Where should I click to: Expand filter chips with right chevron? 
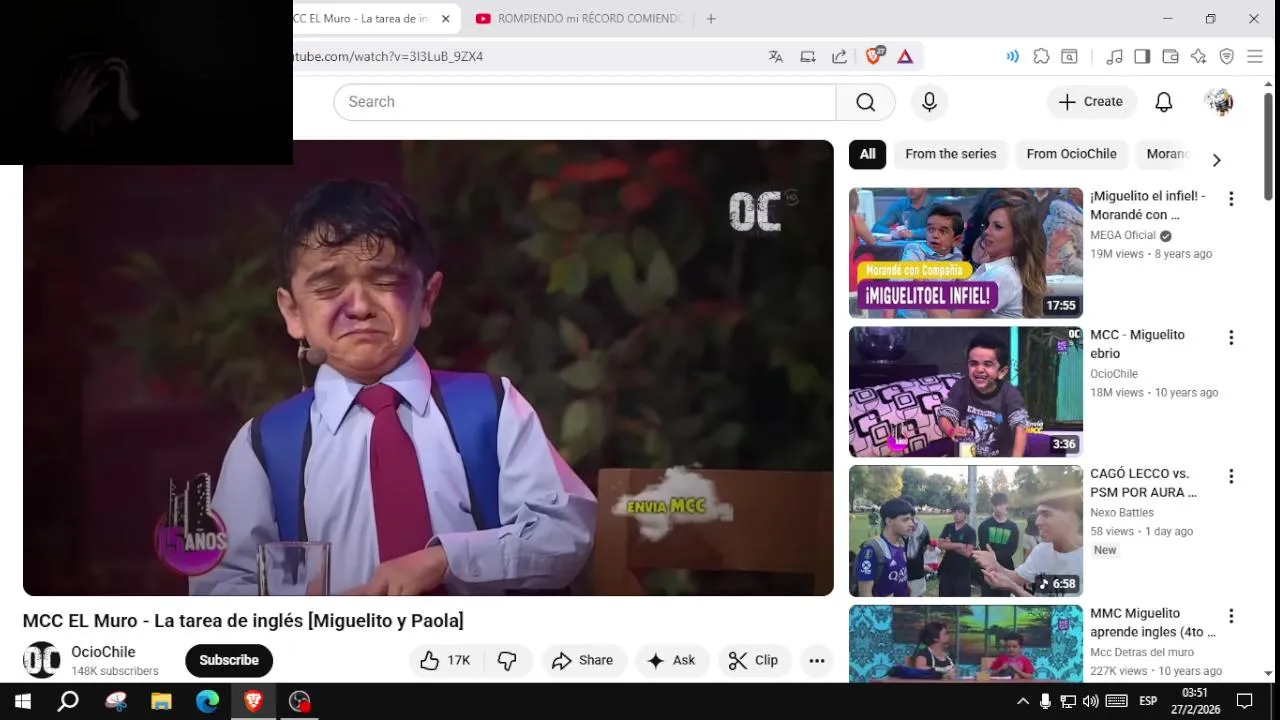coord(1216,160)
